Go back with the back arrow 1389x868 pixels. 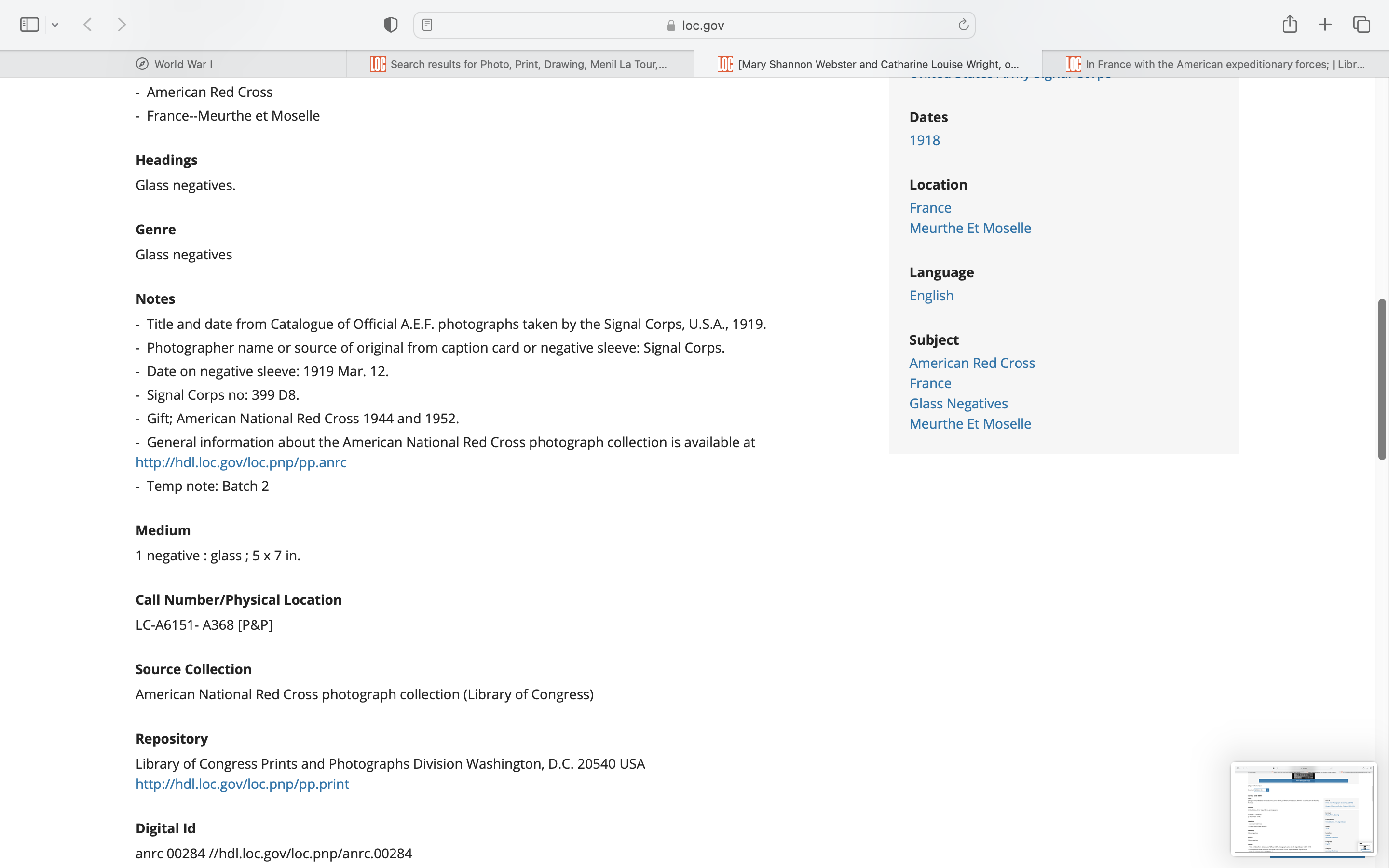click(x=88, y=25)
